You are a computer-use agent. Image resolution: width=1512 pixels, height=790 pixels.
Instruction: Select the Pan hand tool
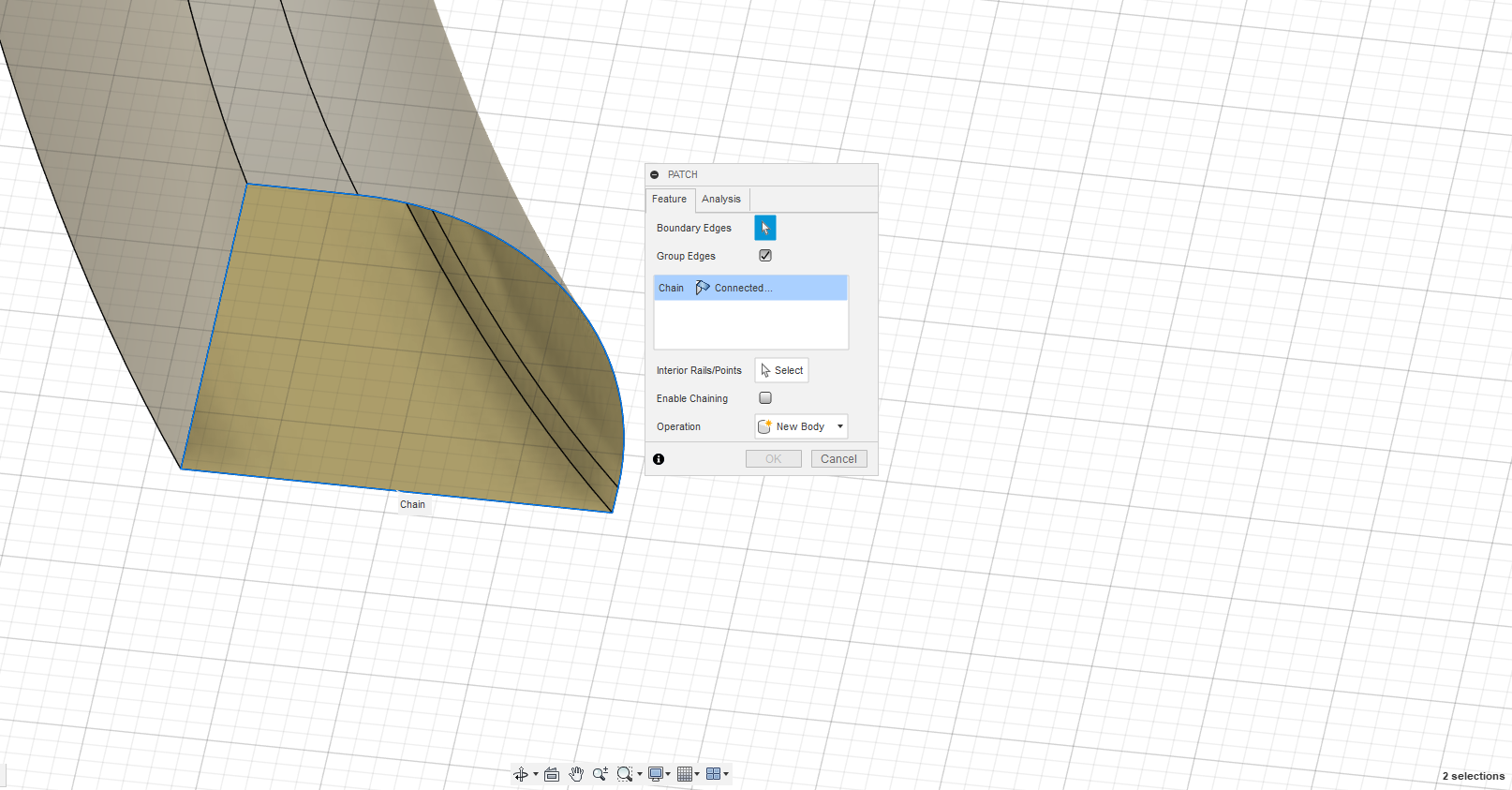point(576,774)
